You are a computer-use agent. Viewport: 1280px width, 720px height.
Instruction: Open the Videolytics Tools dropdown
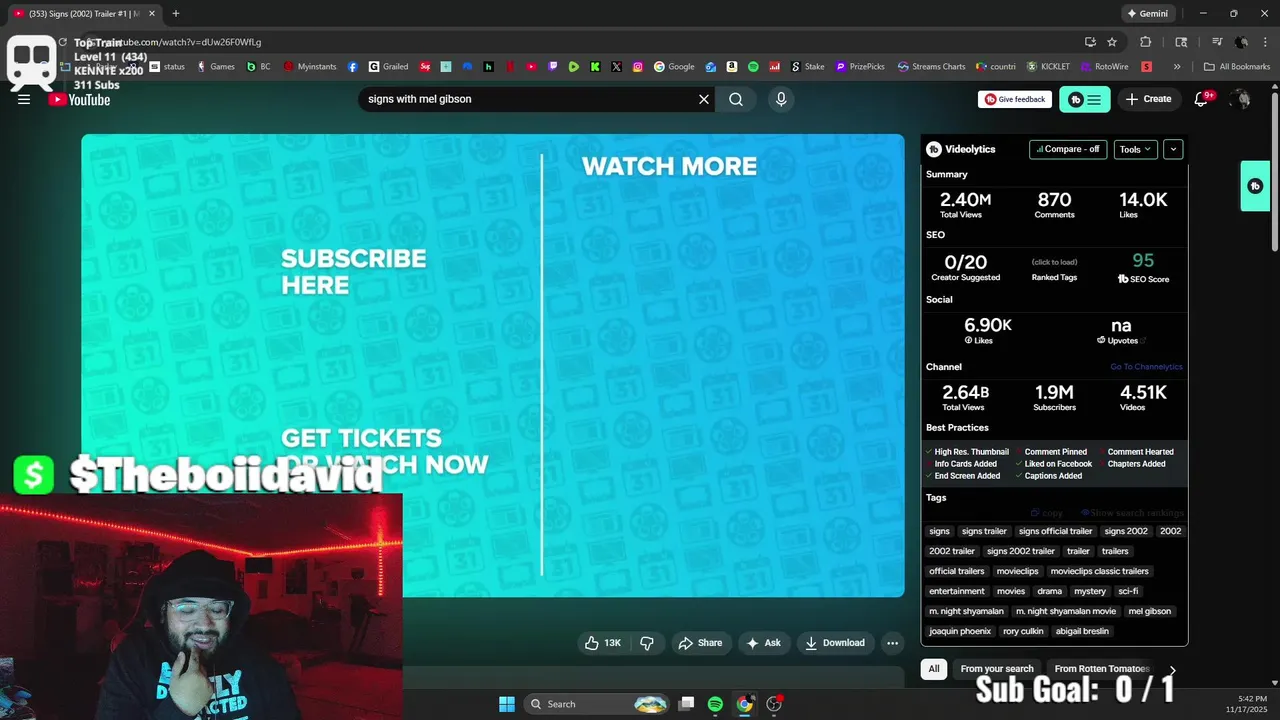pyautogui.click(x=1135, y=149)
